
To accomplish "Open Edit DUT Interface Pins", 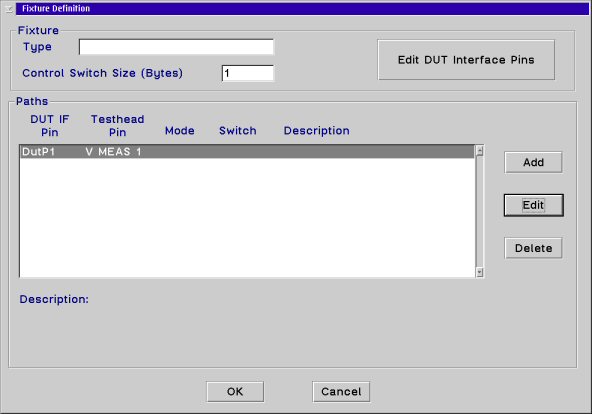I will 466,60.
